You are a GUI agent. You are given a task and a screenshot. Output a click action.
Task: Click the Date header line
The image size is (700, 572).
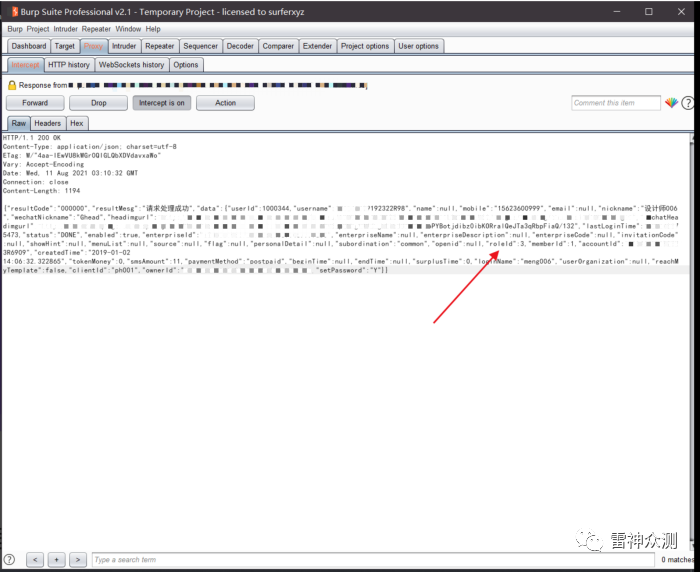click(71, 173)
